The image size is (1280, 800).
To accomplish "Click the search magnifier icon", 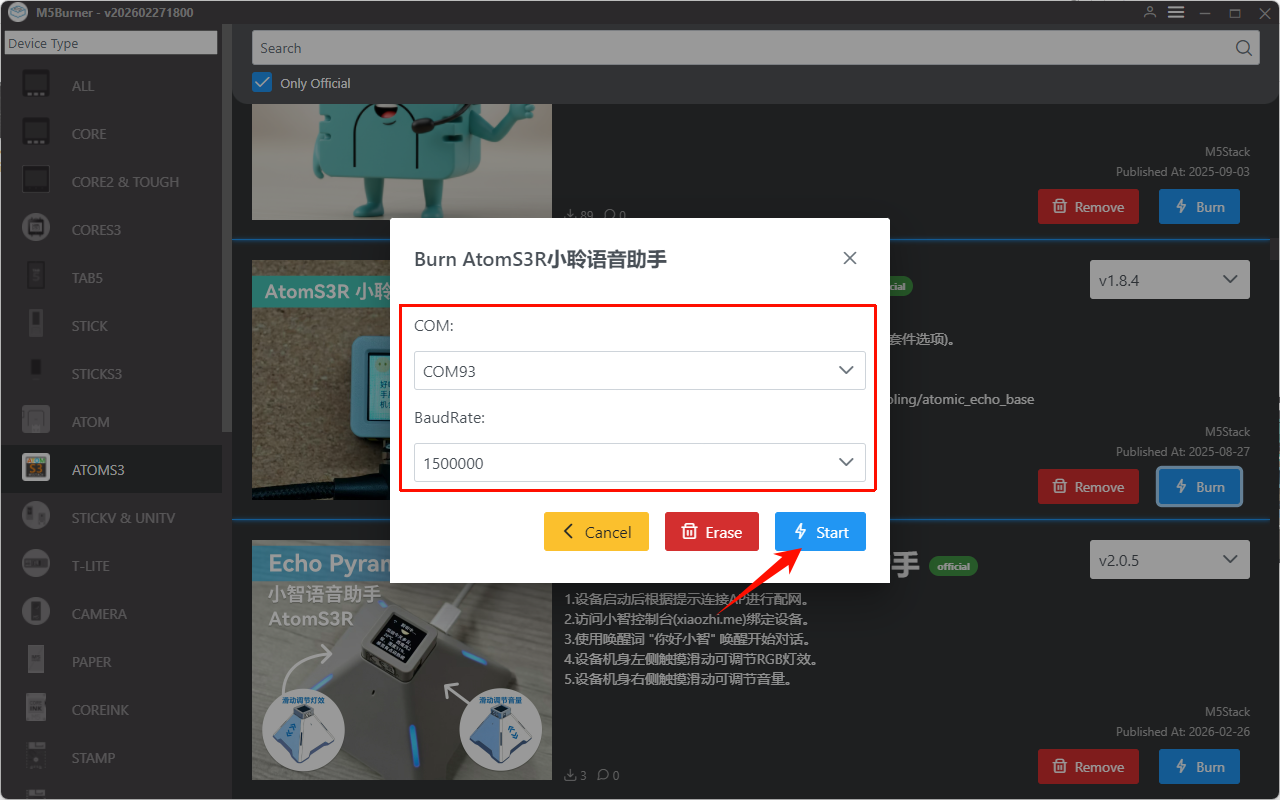I will point(1243,48).
